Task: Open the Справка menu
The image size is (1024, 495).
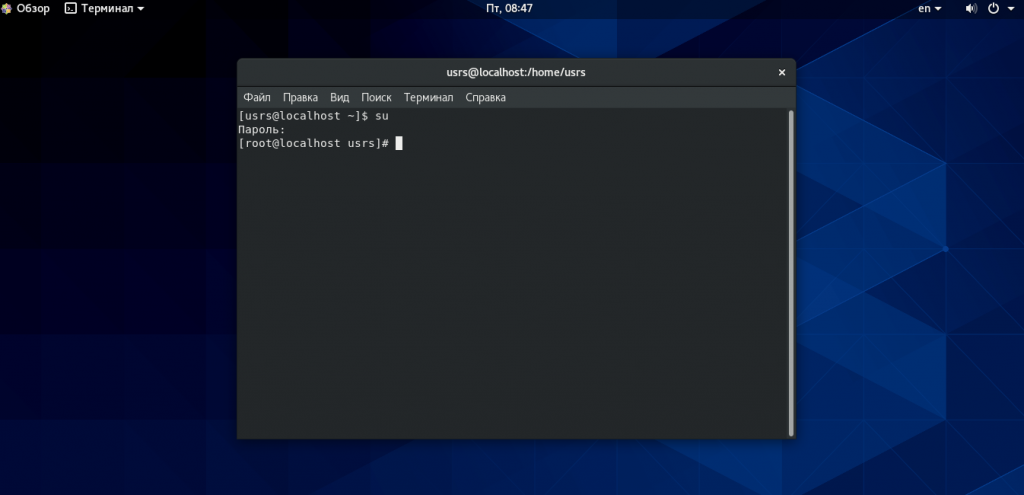Action: point(485,97)
